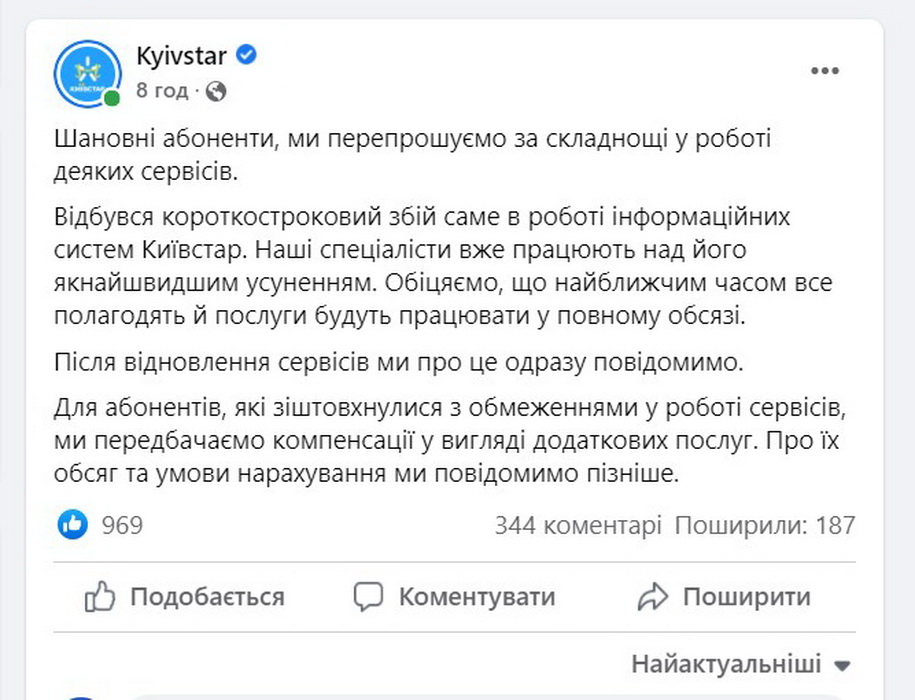Click the thumbs-up icon beside Подобається

tap(100, 597)
